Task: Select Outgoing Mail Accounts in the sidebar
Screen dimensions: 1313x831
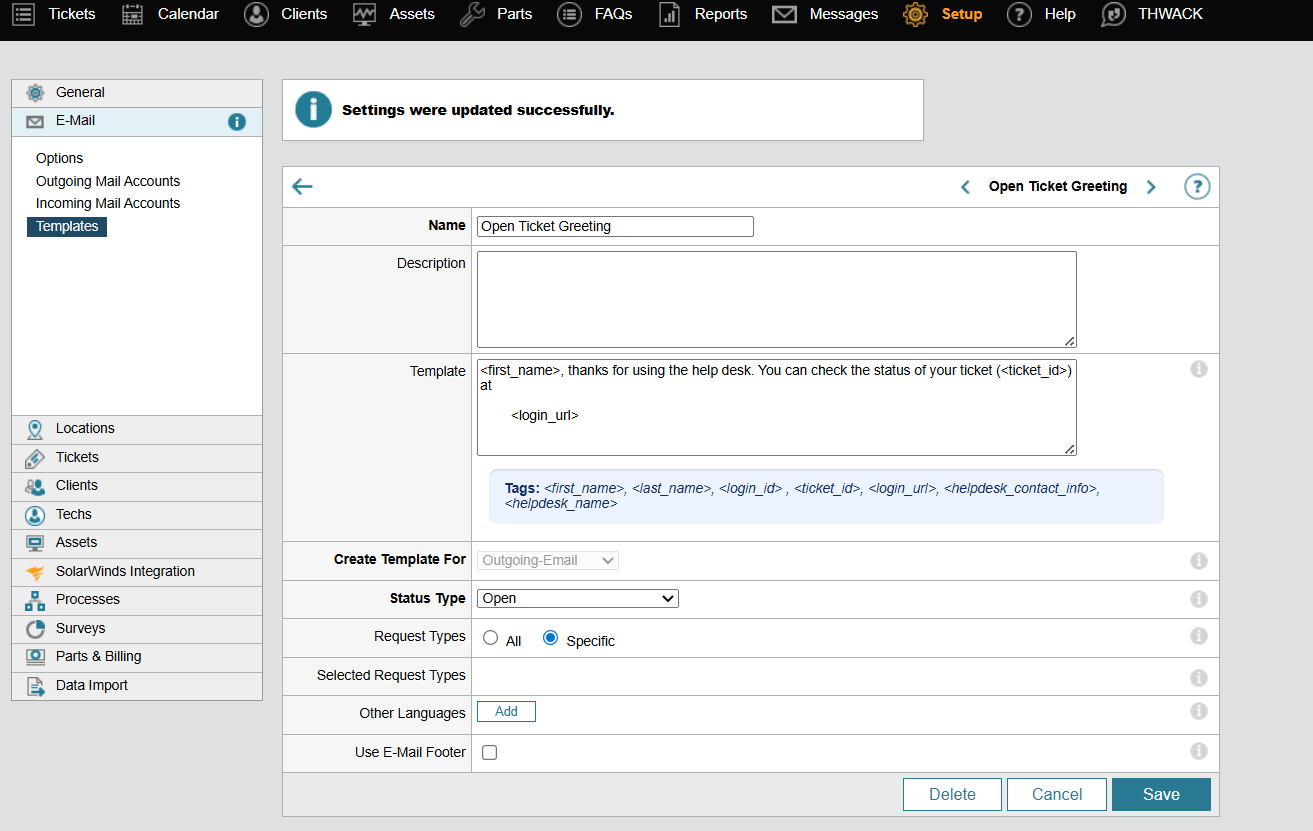Action: pos(108,181)
